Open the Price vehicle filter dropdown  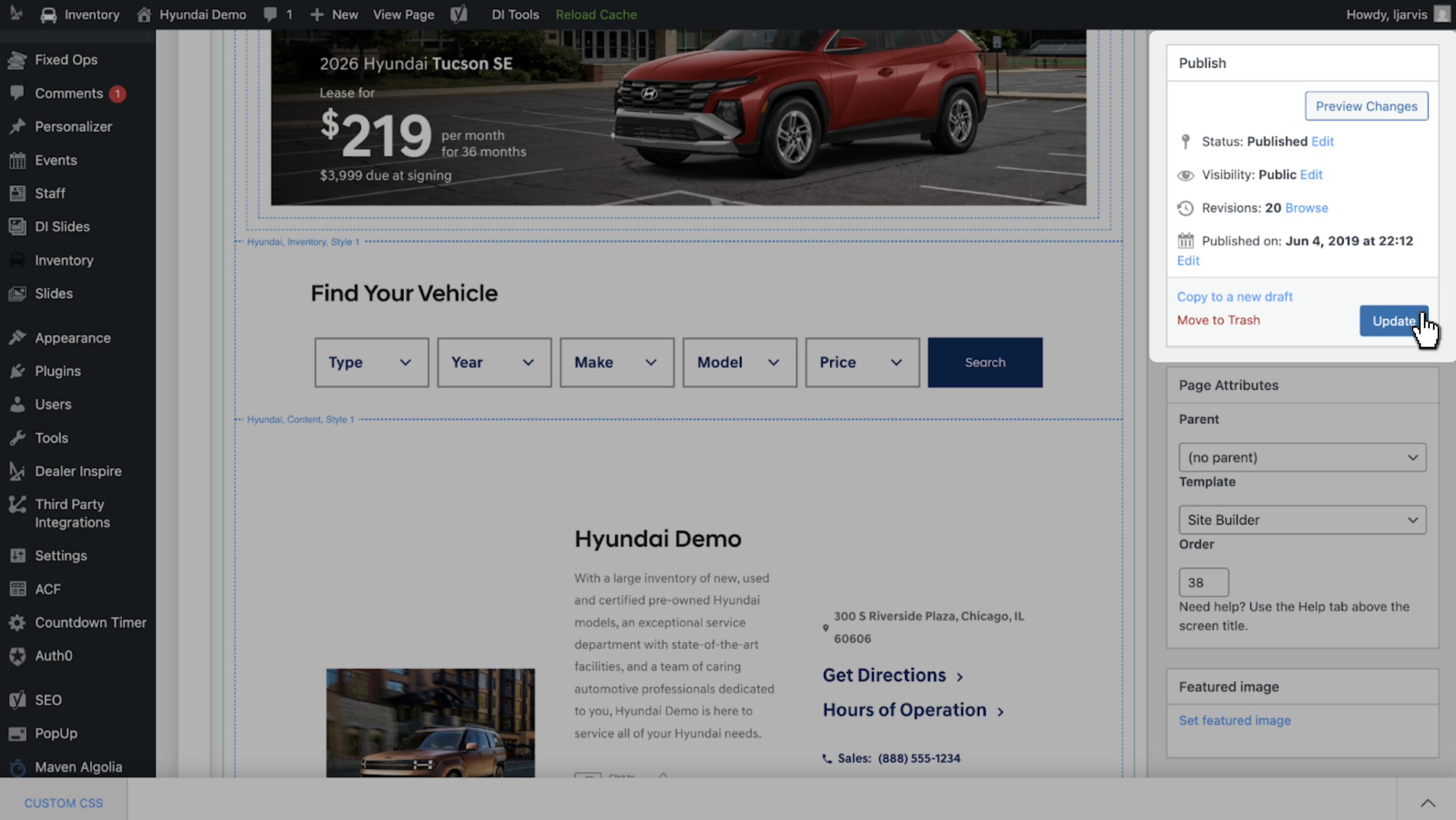click(x=862, y=362)
